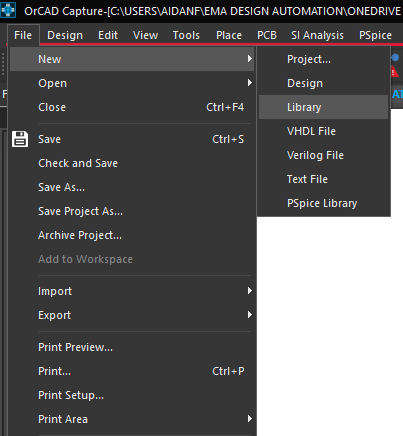Viewport: 403px width, 436px height.
Task: Expand the New submenu arrow
Action: tap(250, 59)
